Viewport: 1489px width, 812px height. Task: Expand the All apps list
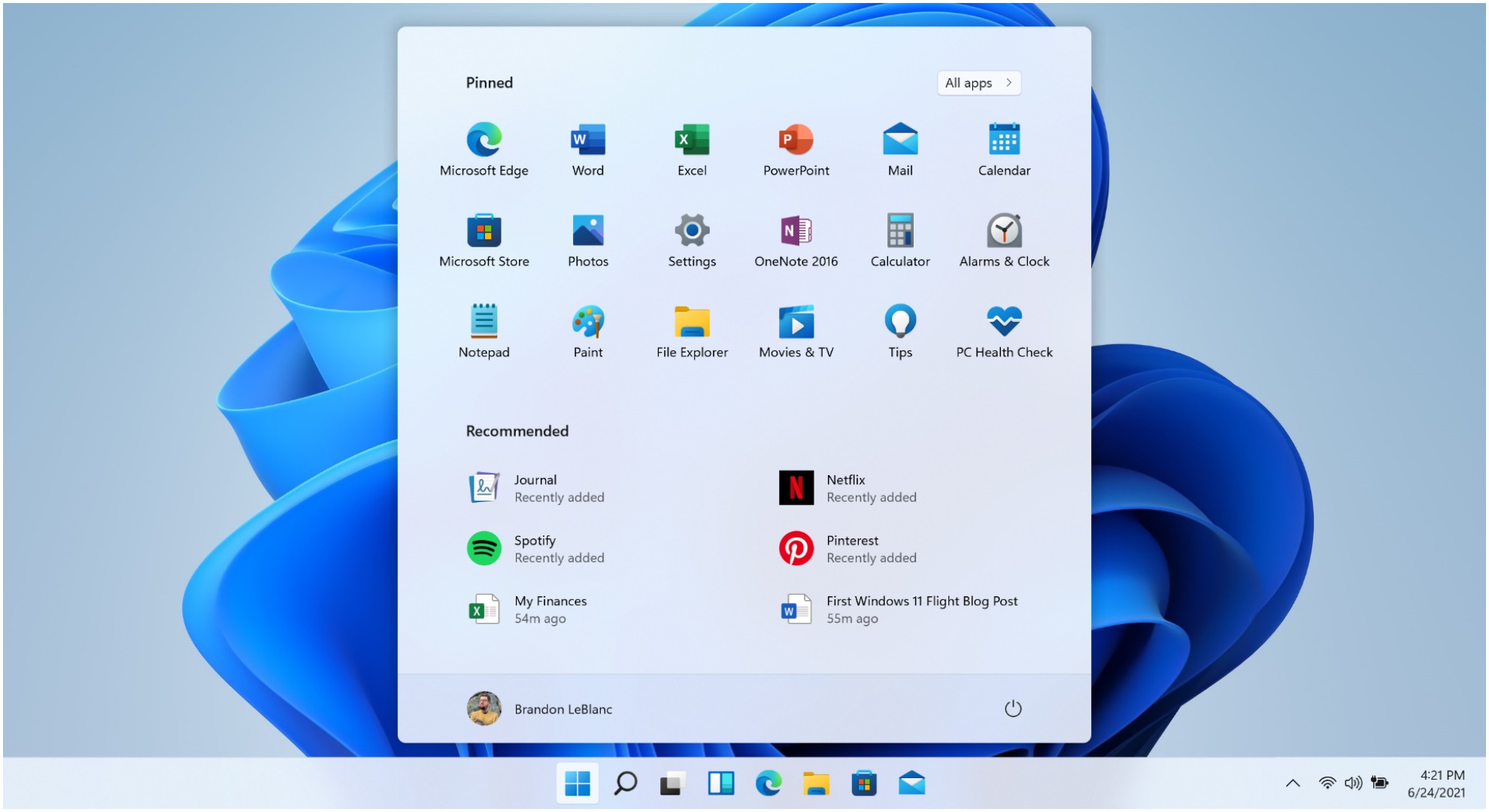click(x=978, y=83)
